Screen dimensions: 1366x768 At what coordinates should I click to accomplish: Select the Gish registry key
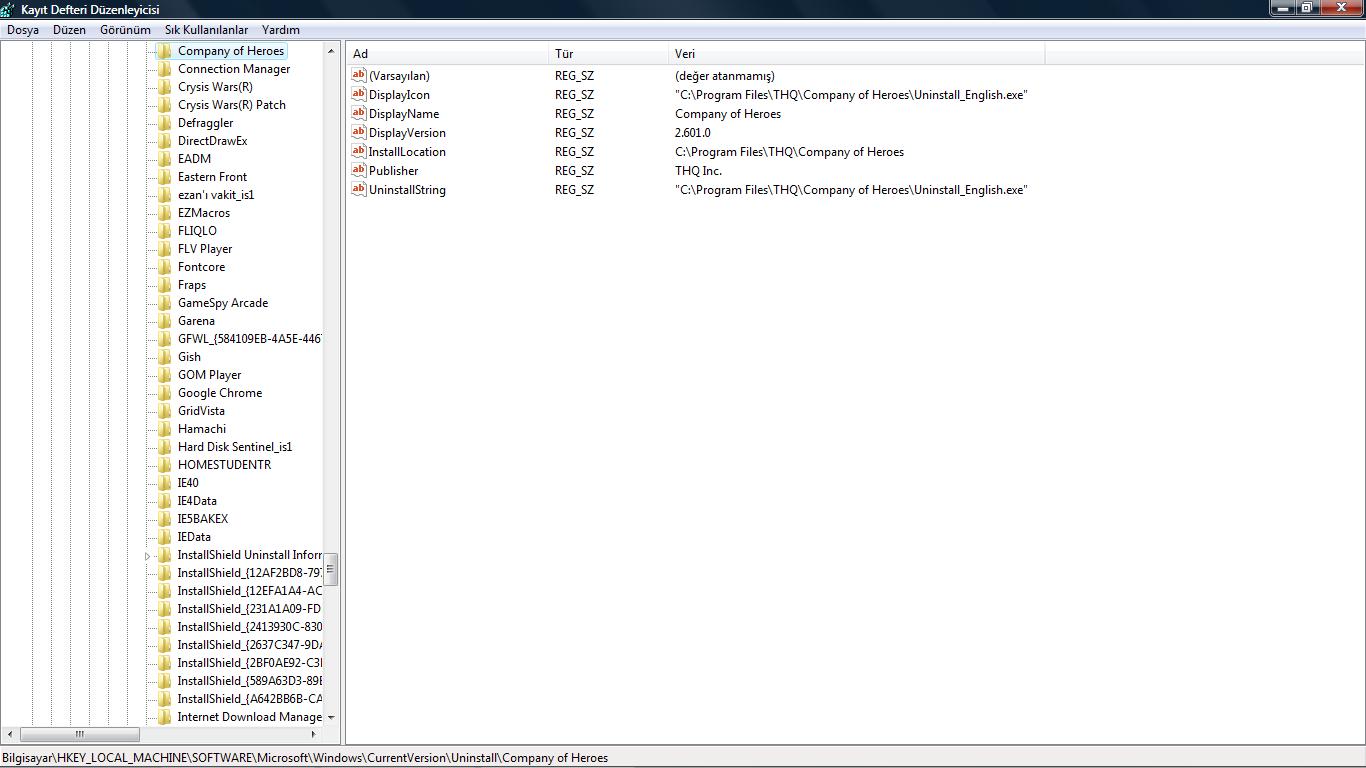click(x=189, y=357)
